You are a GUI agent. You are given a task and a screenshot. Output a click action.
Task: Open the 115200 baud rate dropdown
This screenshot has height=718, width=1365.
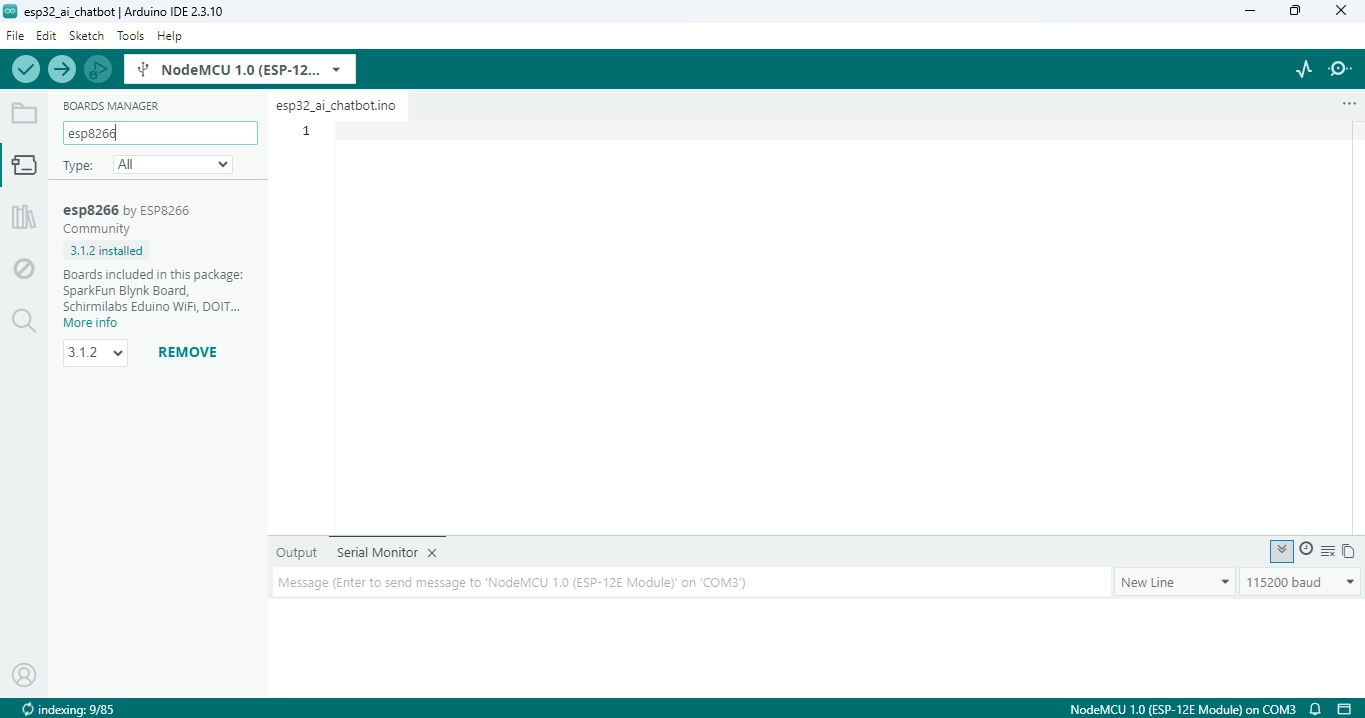(1300, 582)
